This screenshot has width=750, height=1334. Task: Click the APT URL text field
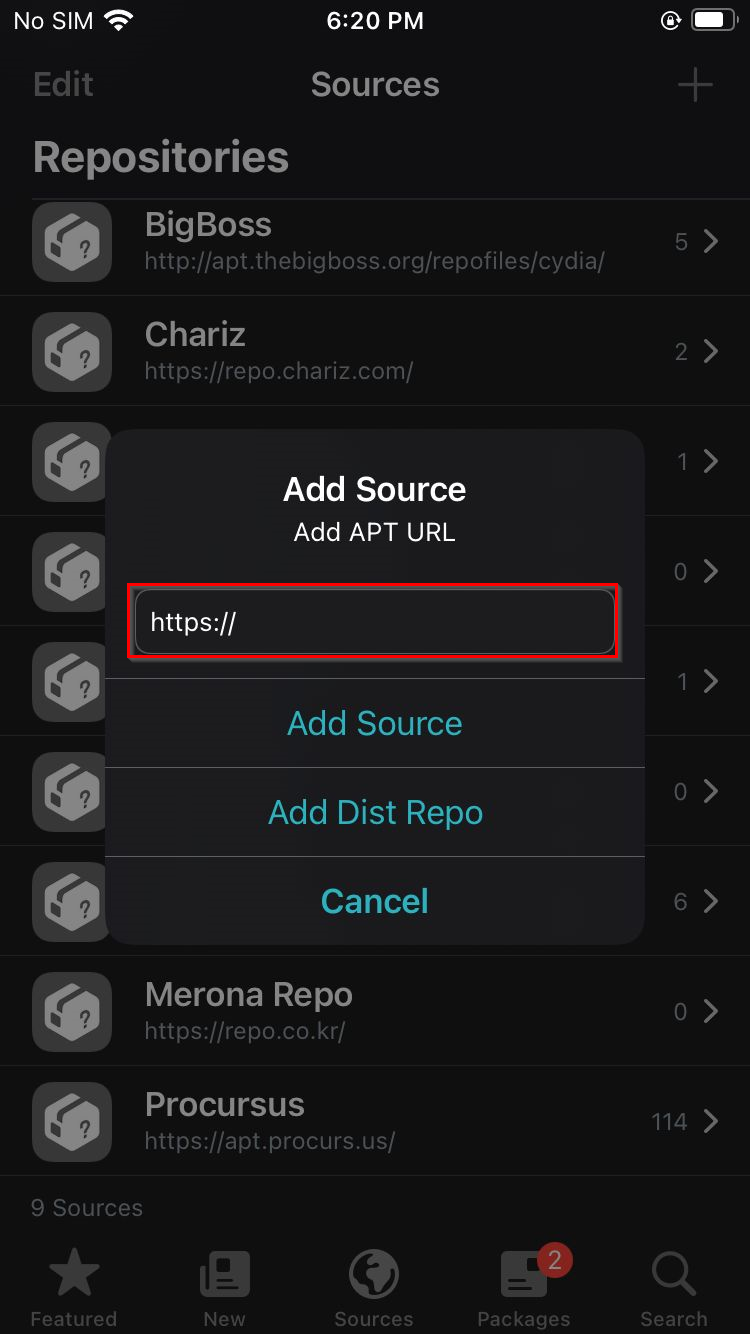point(375,622)
